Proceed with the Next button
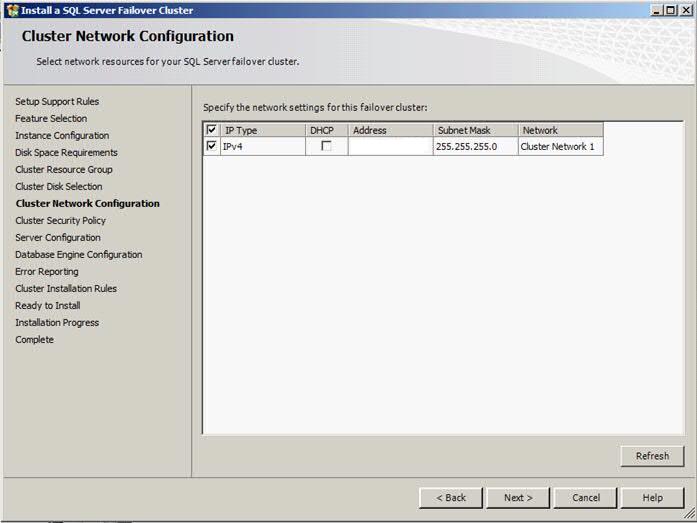The height and width of the screenshot is (523, 697). click(x=518, y=498)
